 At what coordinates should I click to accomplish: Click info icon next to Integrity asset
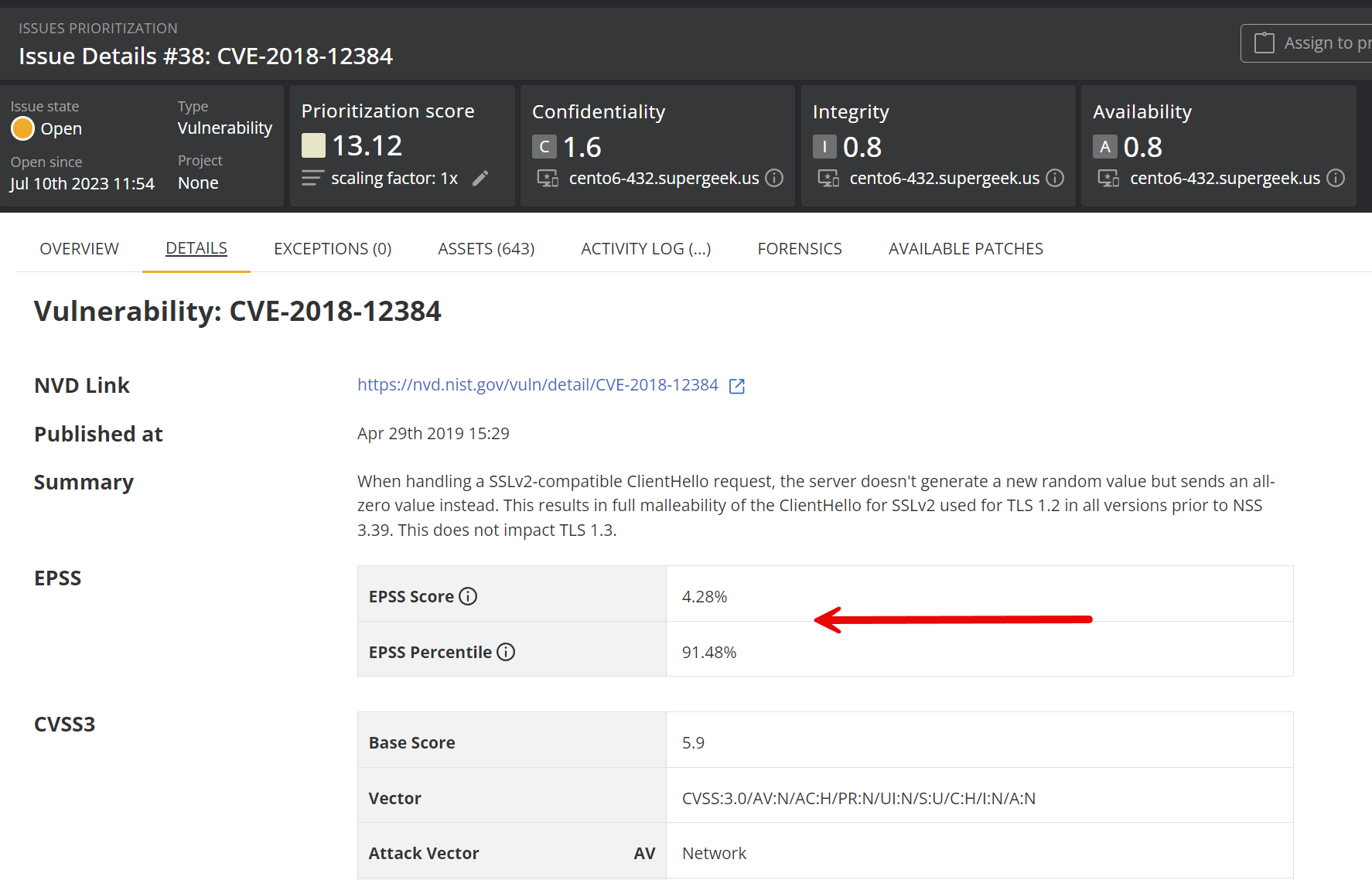[x=1055, y=179]
